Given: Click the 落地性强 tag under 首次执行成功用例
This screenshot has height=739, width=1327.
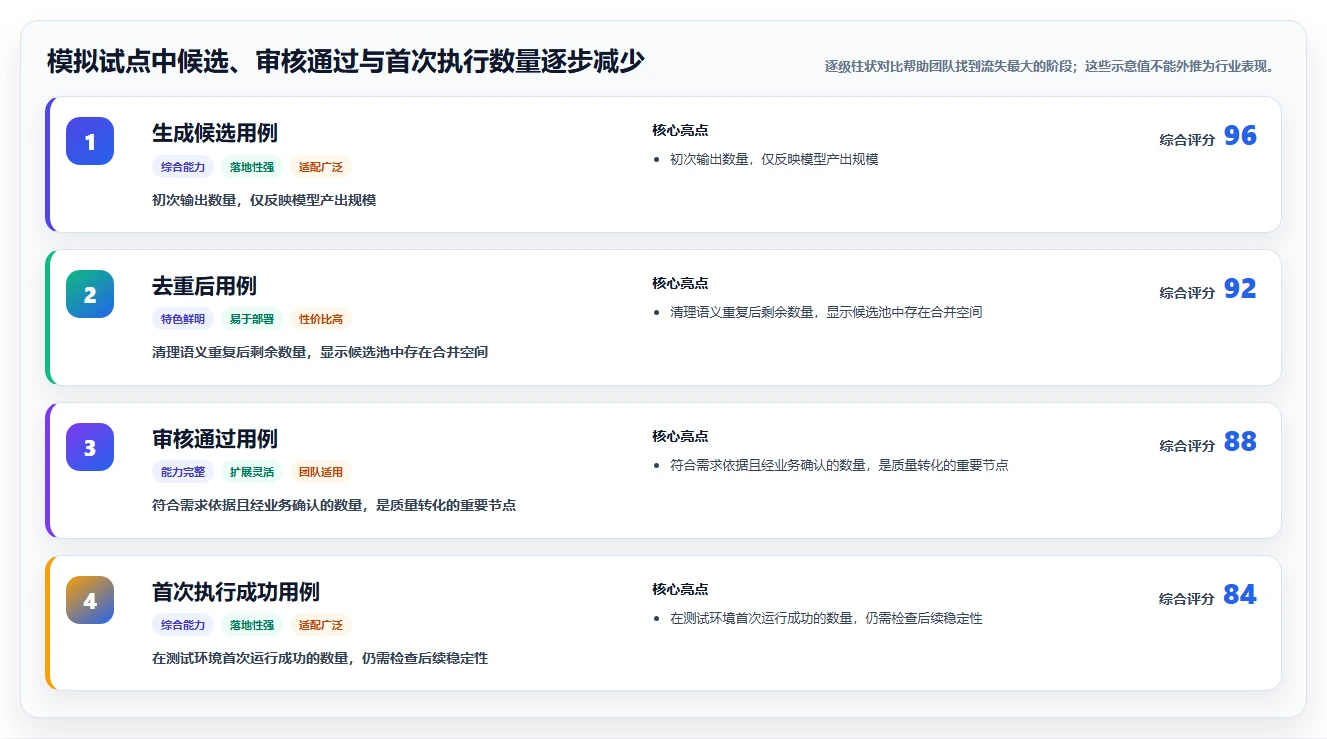Looking at the screenshot, I should [252, 626].
